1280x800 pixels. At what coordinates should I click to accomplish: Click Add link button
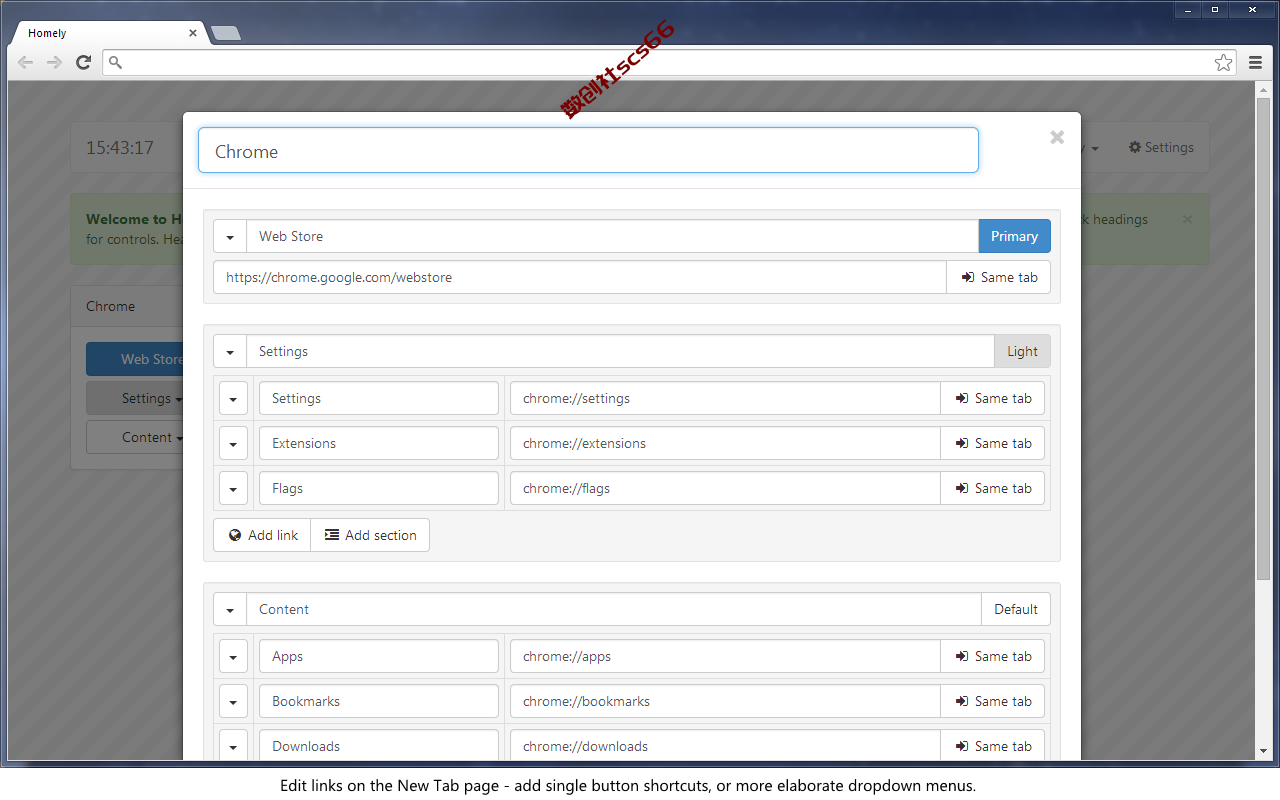[262, 535]
